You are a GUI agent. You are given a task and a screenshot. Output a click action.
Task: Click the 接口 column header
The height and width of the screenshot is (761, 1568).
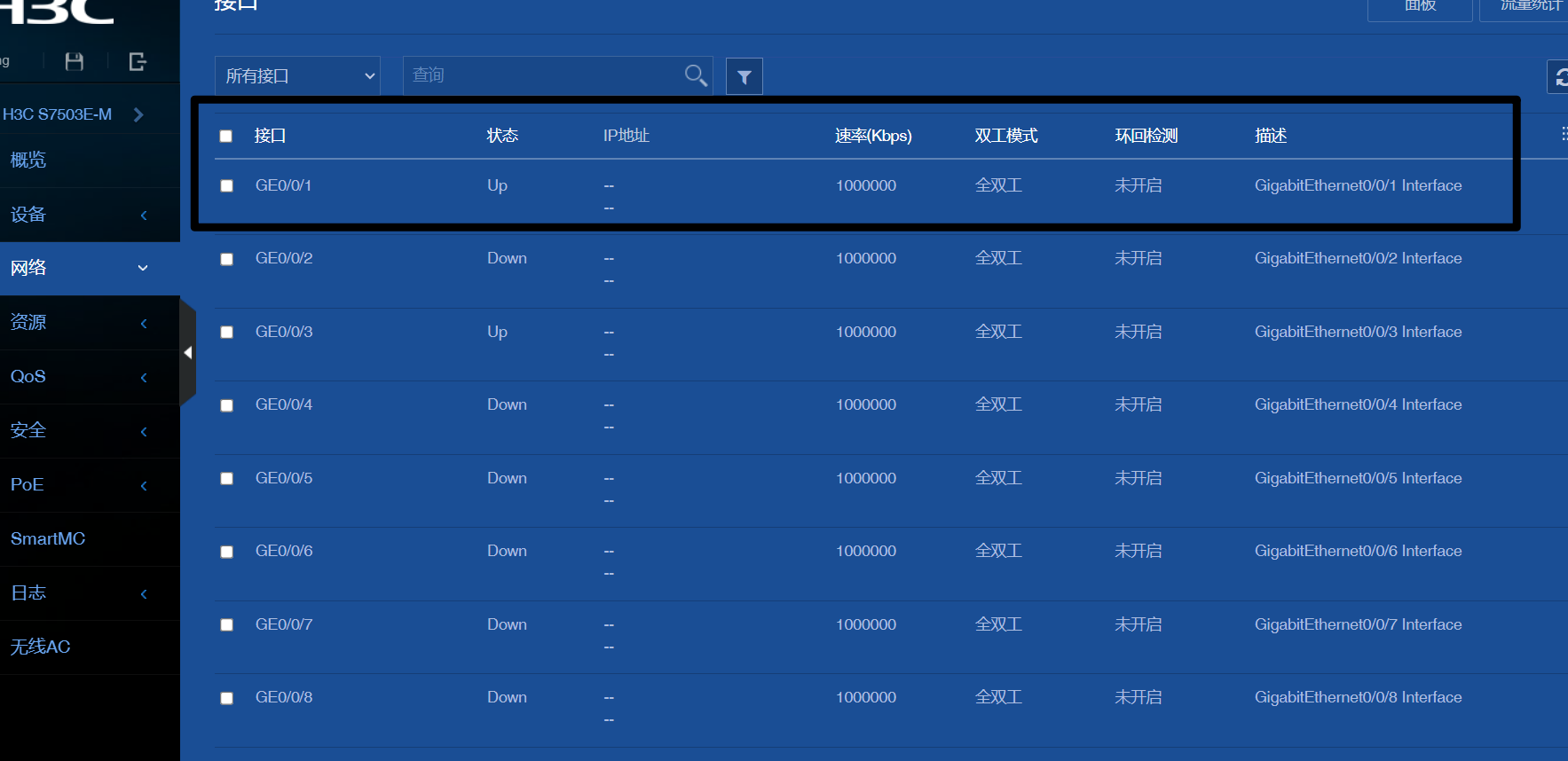(x=270, y=136)
